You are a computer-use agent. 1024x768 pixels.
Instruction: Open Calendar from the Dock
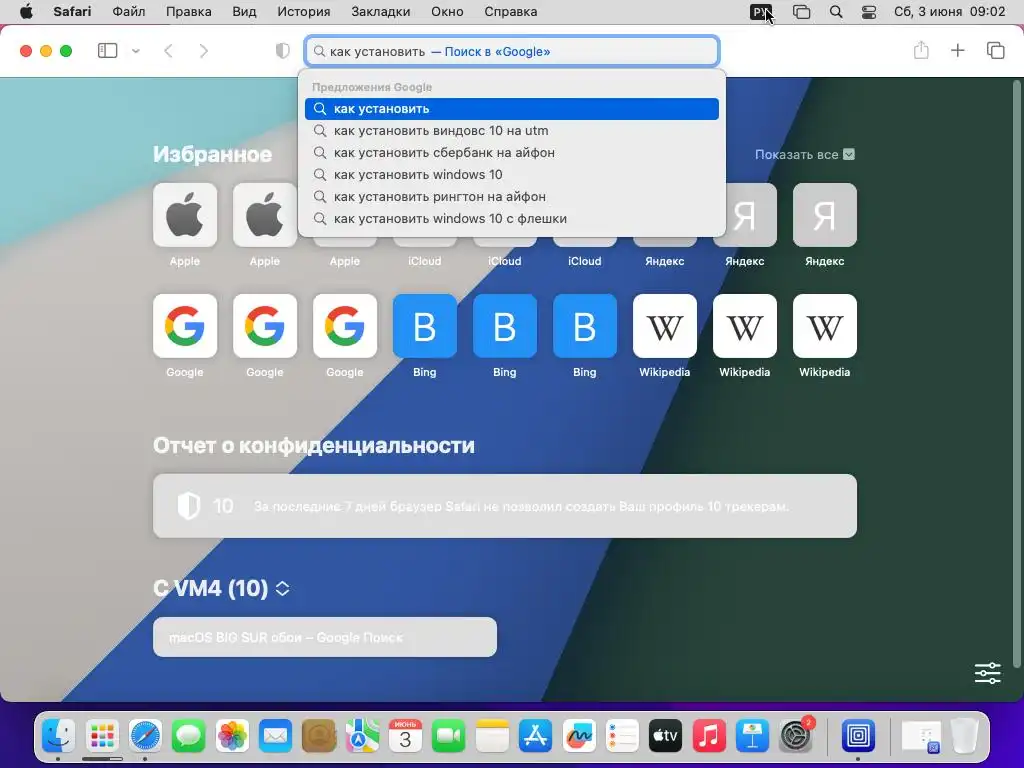coord(405,737)
